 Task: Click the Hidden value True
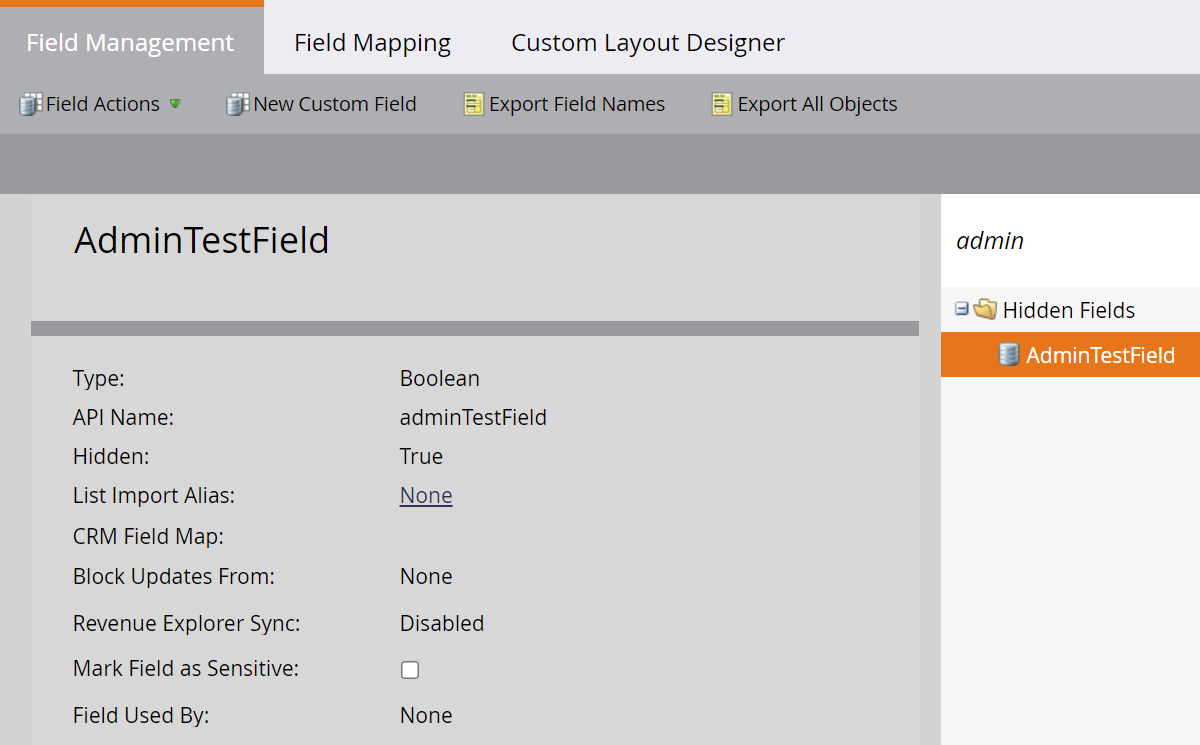point(421,456)
